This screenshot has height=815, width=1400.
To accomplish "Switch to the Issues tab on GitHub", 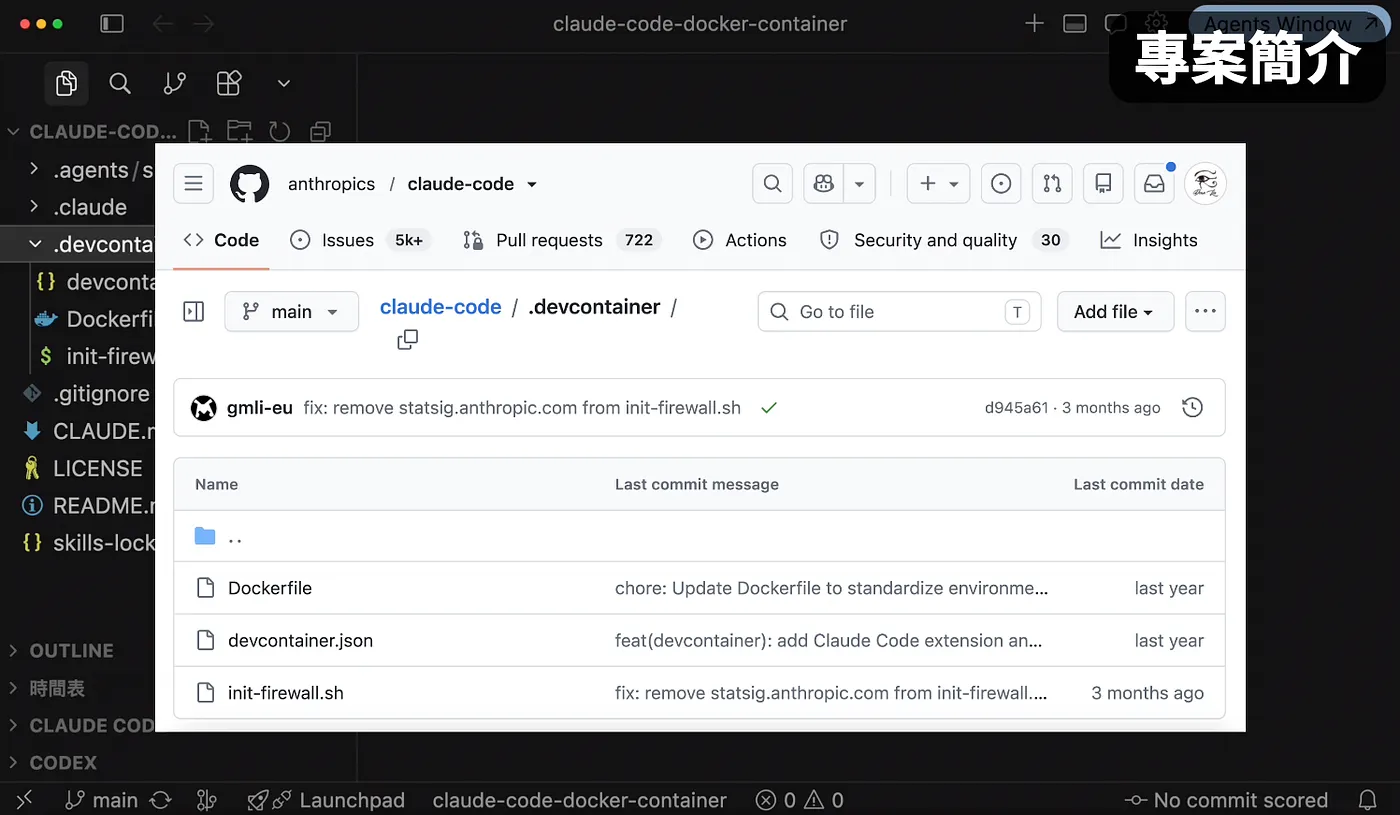I will click(x=360, y=240).
